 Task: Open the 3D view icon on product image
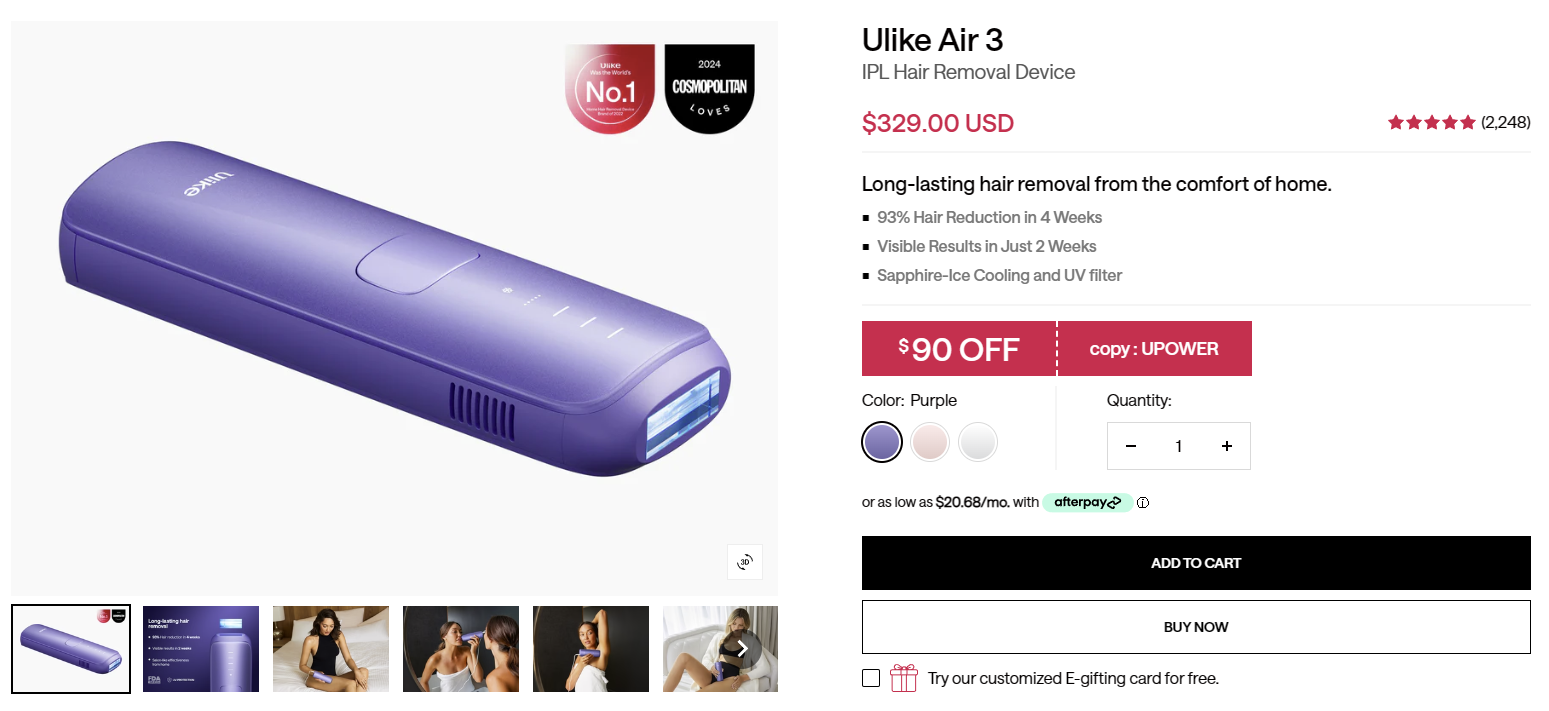coord(744,562)
